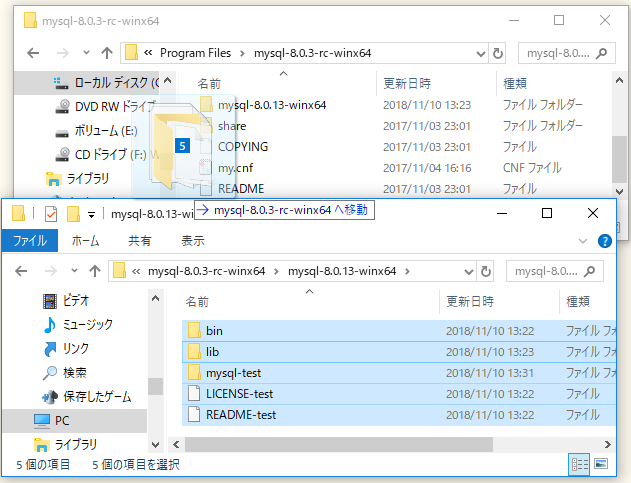Switch to details view in the status bar
Viewport: 631px width, 483px height.
(579, 464)
